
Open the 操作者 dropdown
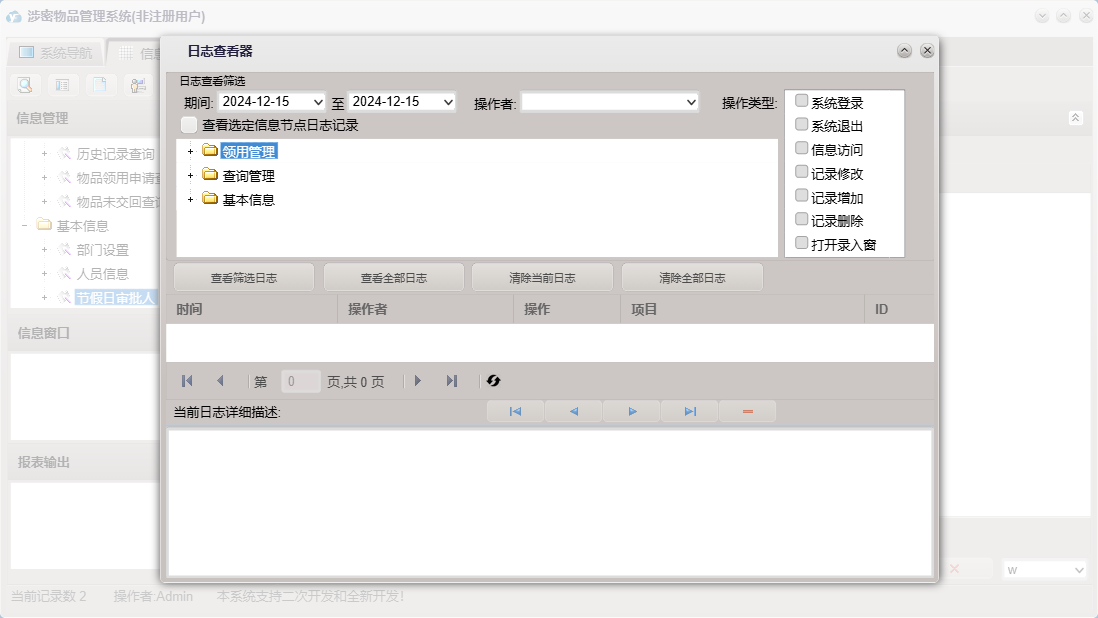[691, 102]
